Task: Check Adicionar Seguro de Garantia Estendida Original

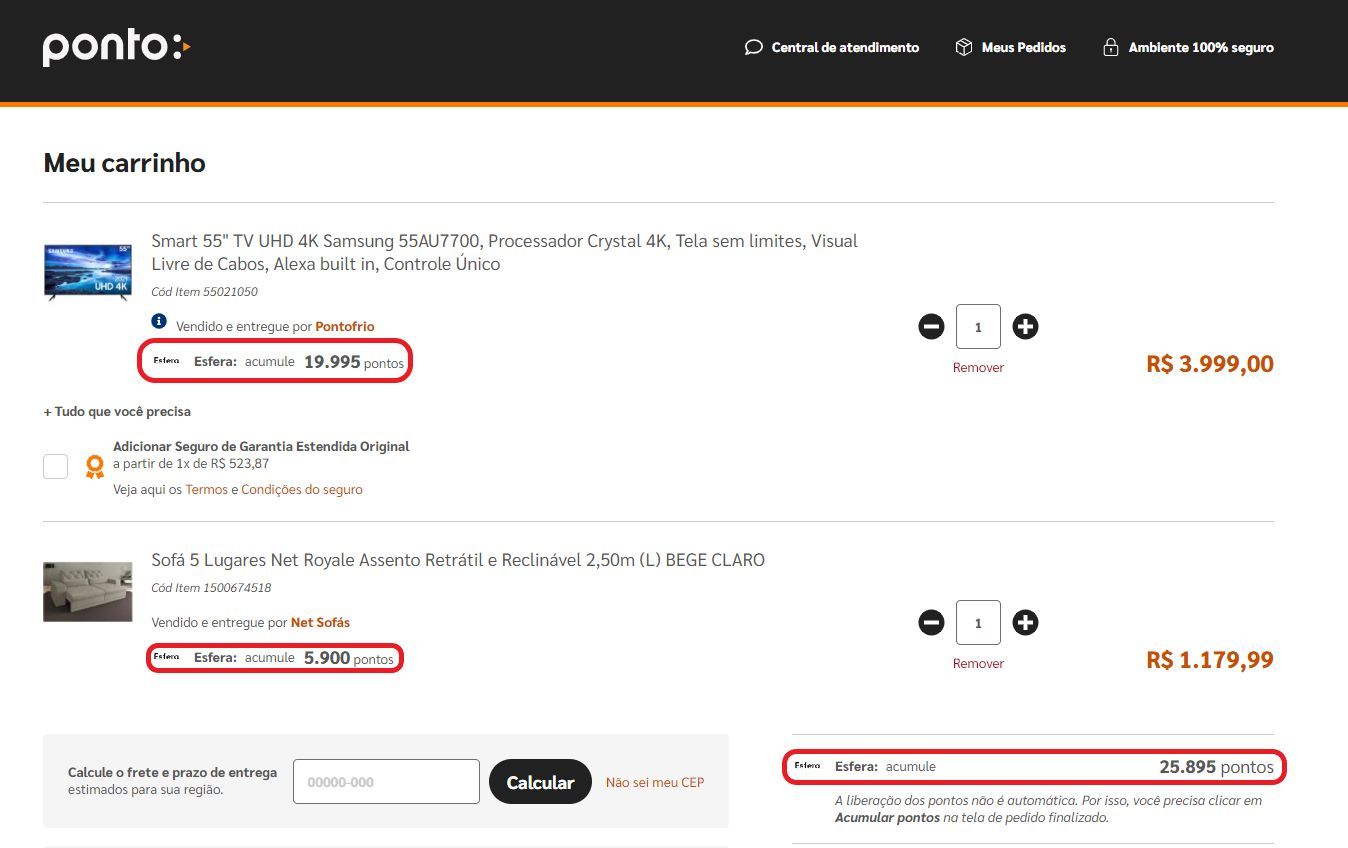Action: coord(56,466)
